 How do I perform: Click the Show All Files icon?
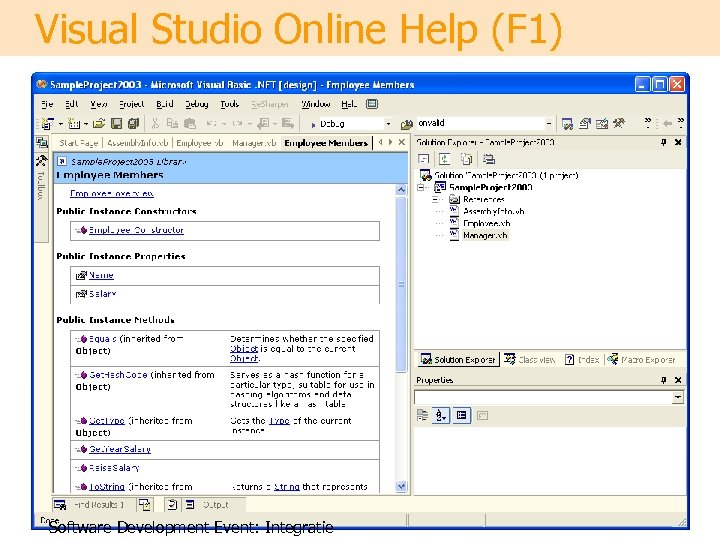(467, 159)
